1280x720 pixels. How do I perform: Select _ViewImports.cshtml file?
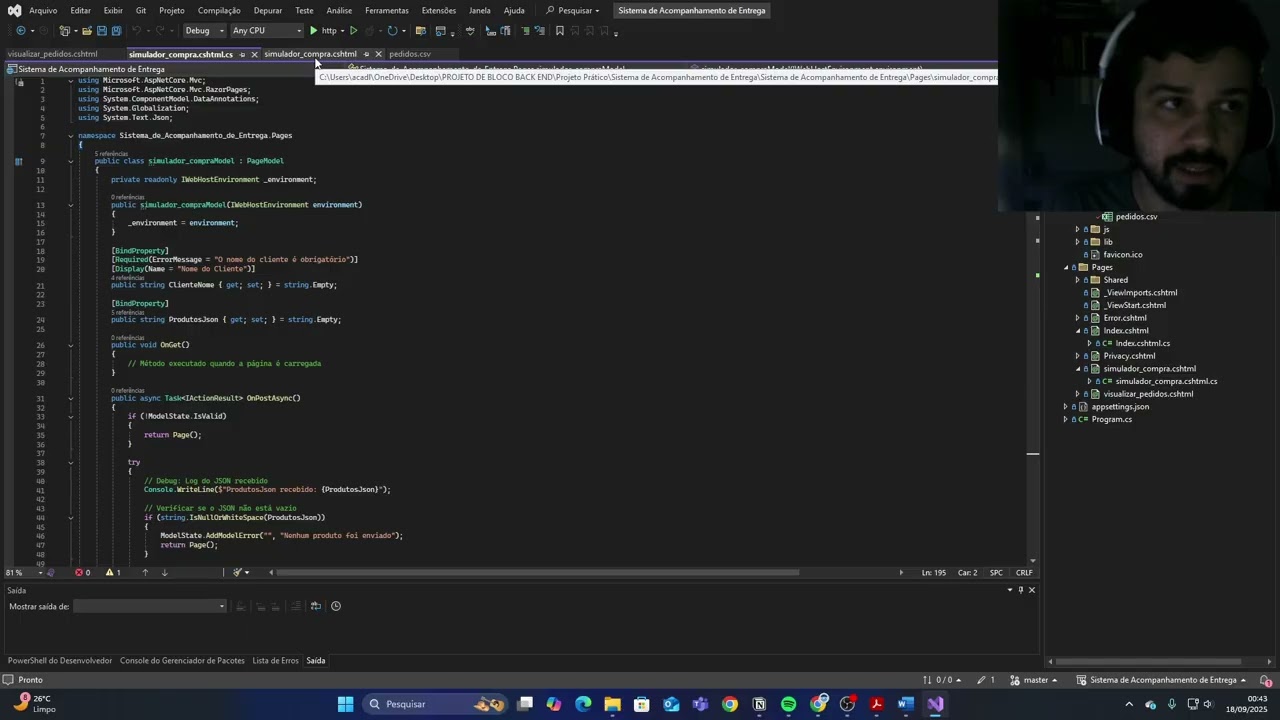[x=1140, y=293]
